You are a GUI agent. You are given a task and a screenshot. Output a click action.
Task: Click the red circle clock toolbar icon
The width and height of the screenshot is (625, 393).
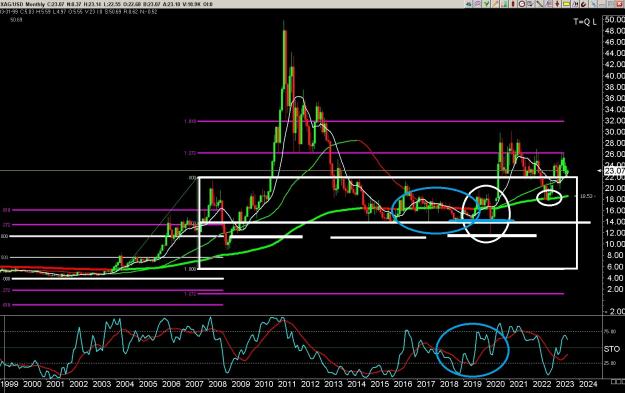[522, 4]
